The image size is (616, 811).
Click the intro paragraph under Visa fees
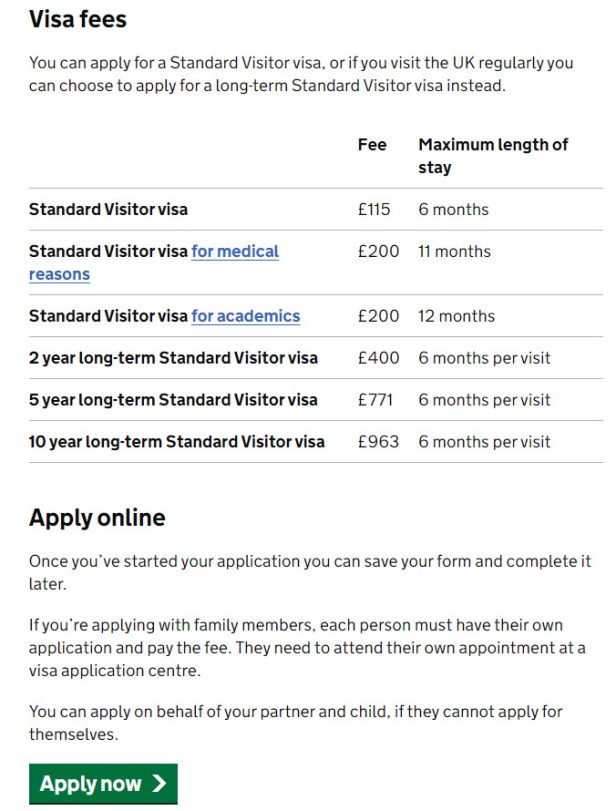(x=301, y=74)
